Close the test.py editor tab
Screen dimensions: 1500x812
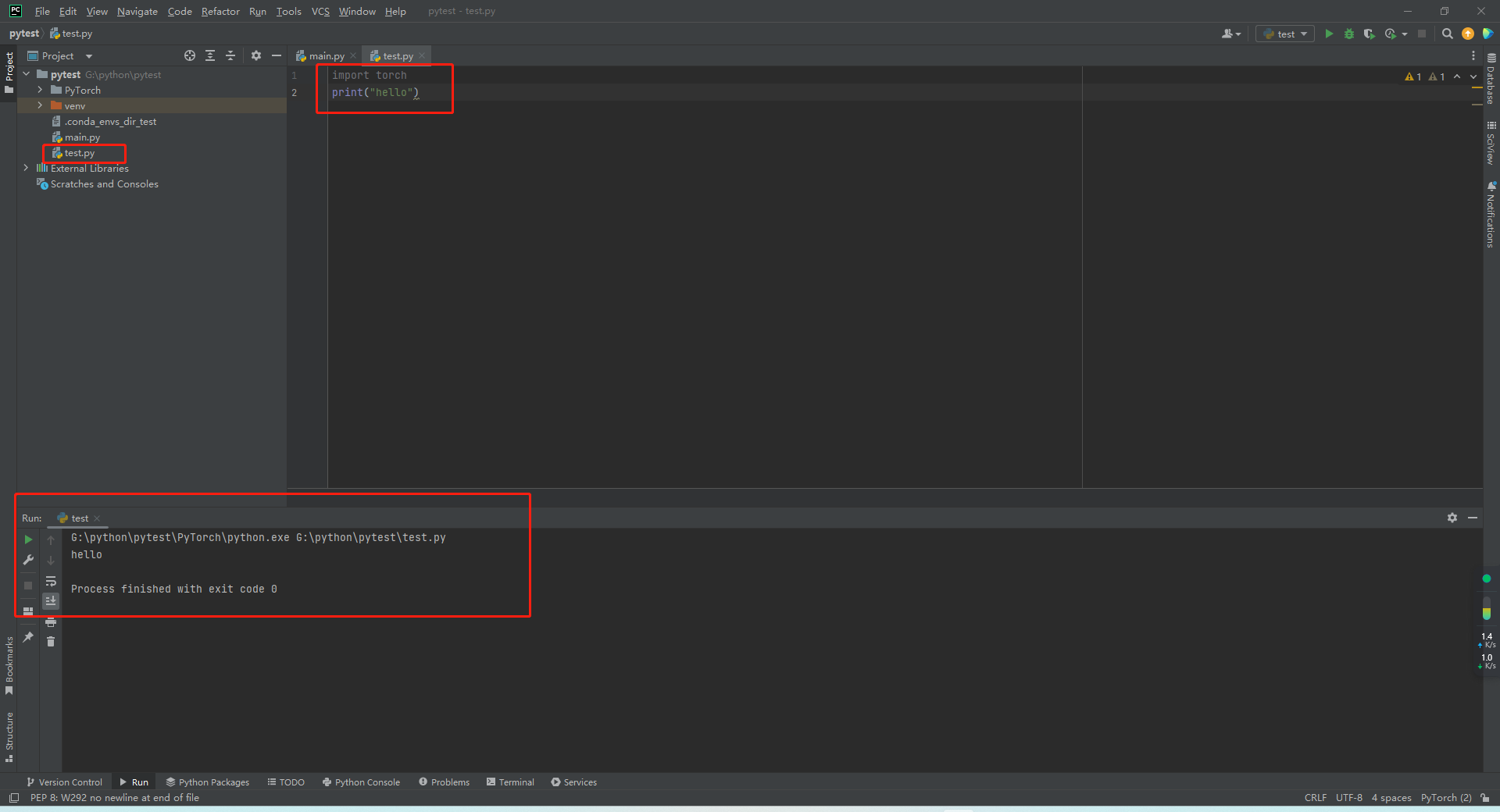[x=422, y=55]
